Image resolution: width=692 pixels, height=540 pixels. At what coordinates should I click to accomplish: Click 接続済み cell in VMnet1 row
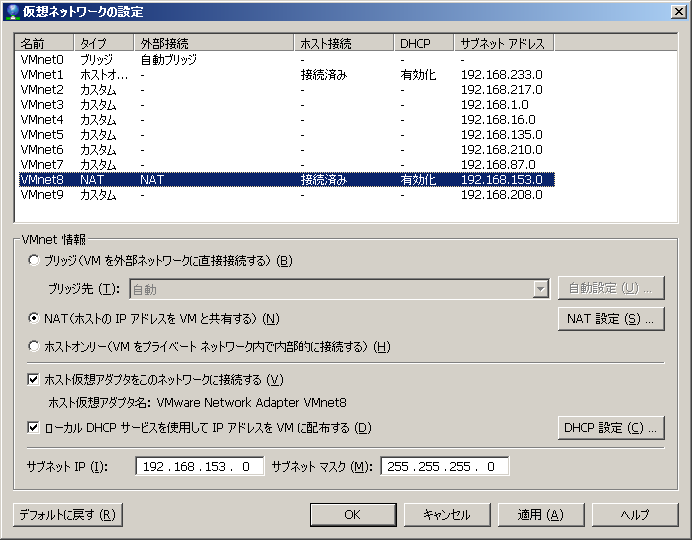point(324,75)
